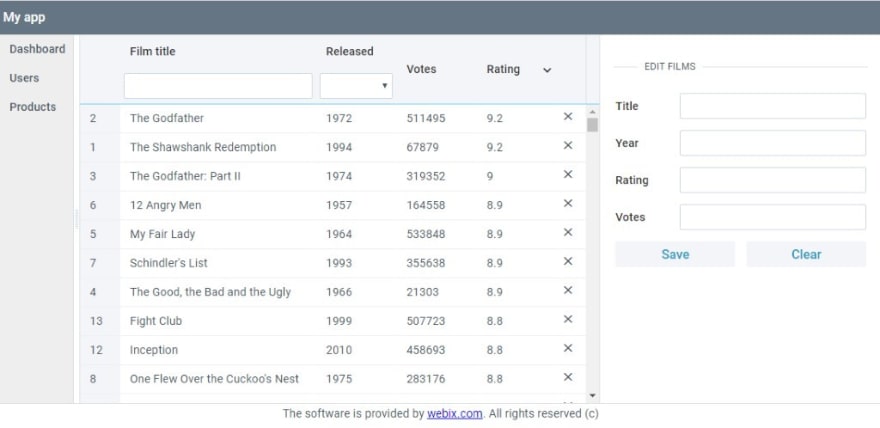The width and height of the screenshot is (880, 428).
Task: Click the year 1993 cell
Action: coord(339,263)
